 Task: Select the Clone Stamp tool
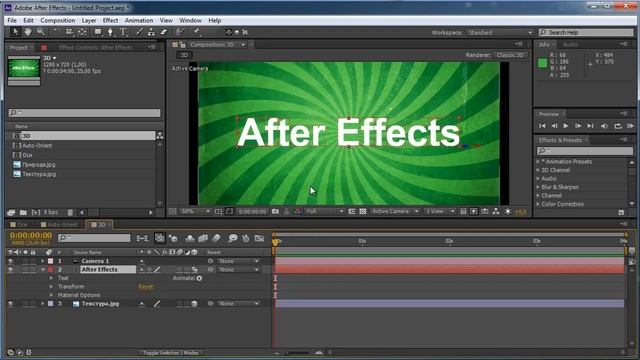[x=151, y=32]
